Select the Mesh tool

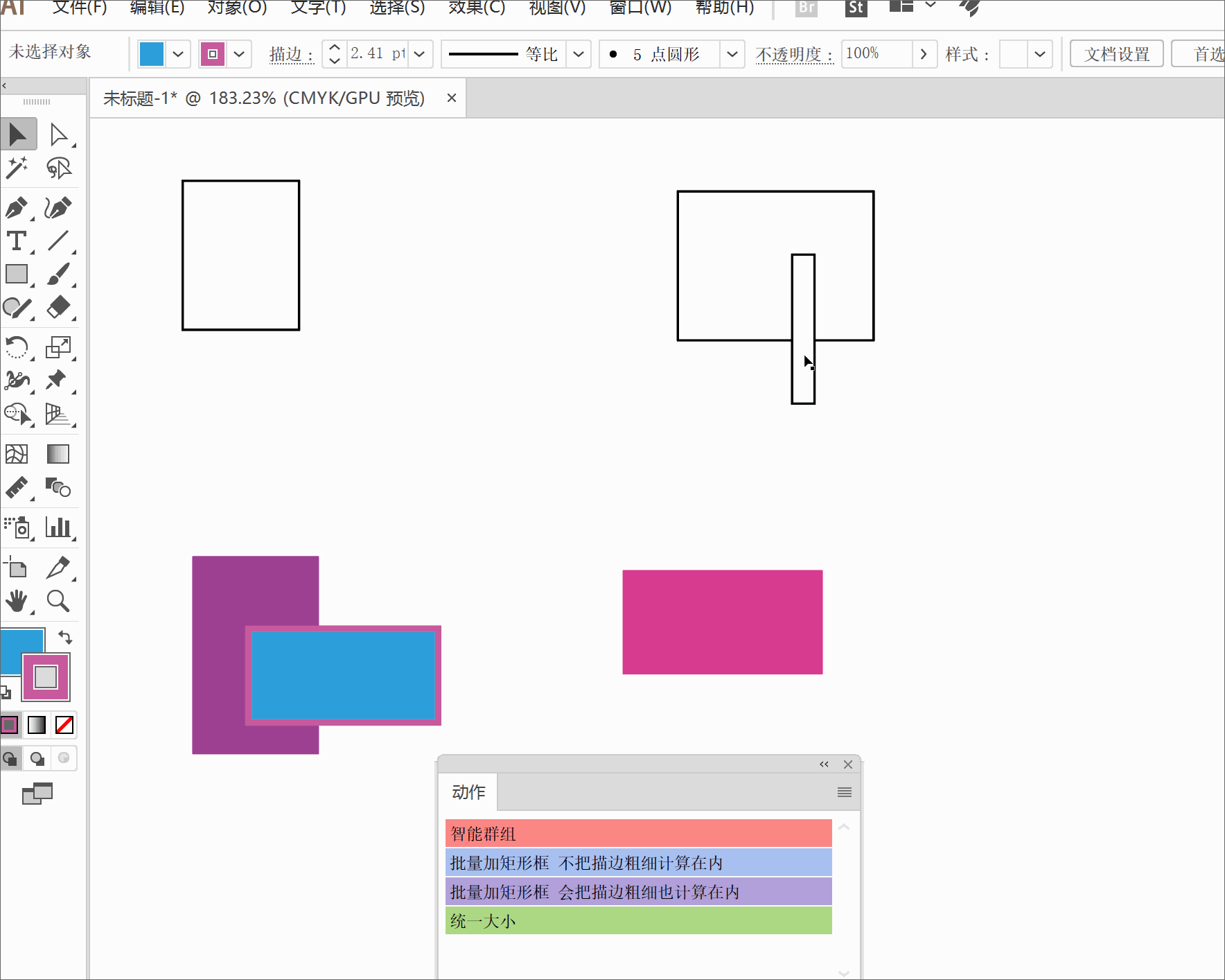pos(18,454)
